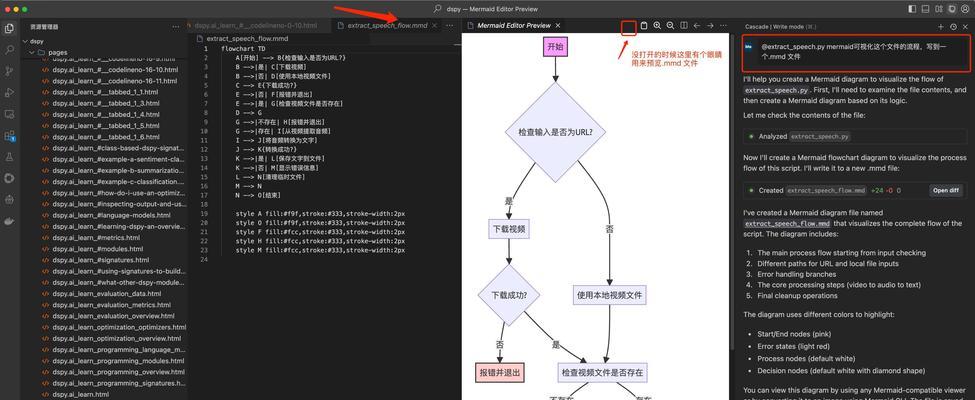Click the 下载成功? decision diamond
975x400 pixels.
click(x=509, y=295)
